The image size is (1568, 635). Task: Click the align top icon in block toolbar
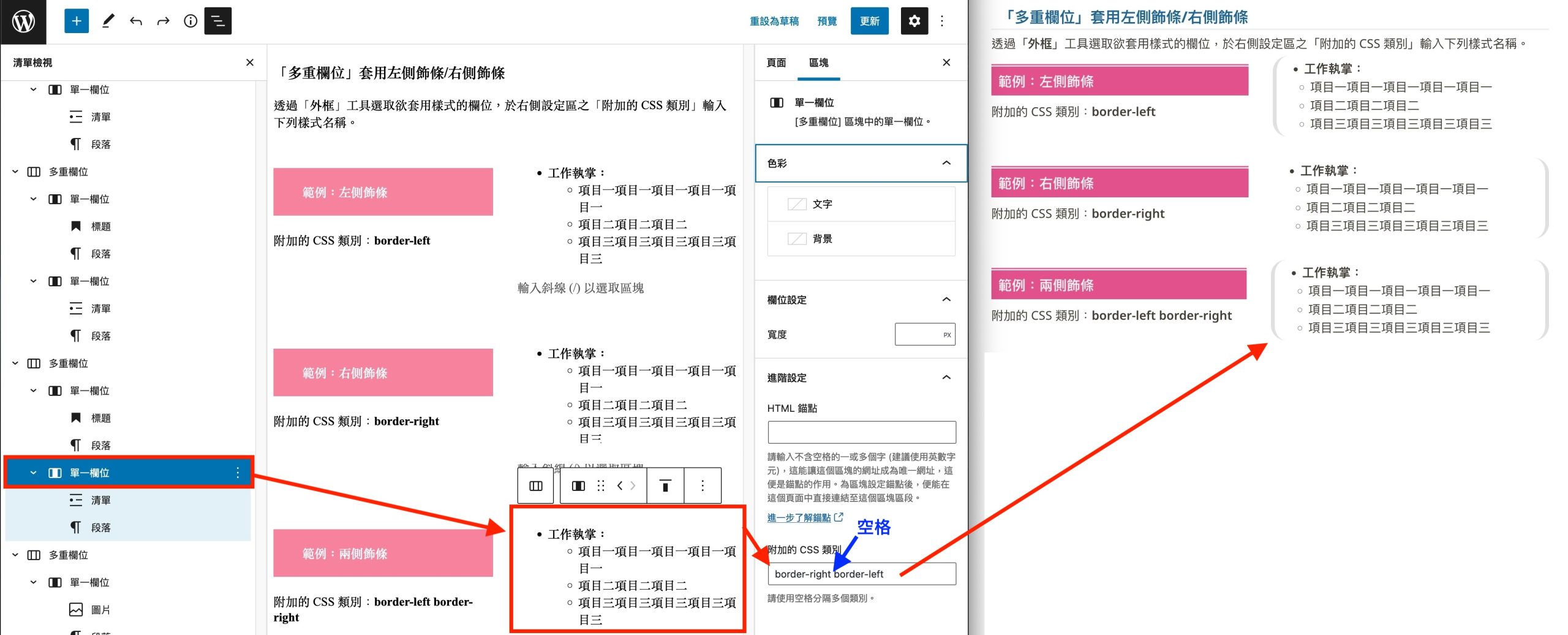(x=665, y=485)
